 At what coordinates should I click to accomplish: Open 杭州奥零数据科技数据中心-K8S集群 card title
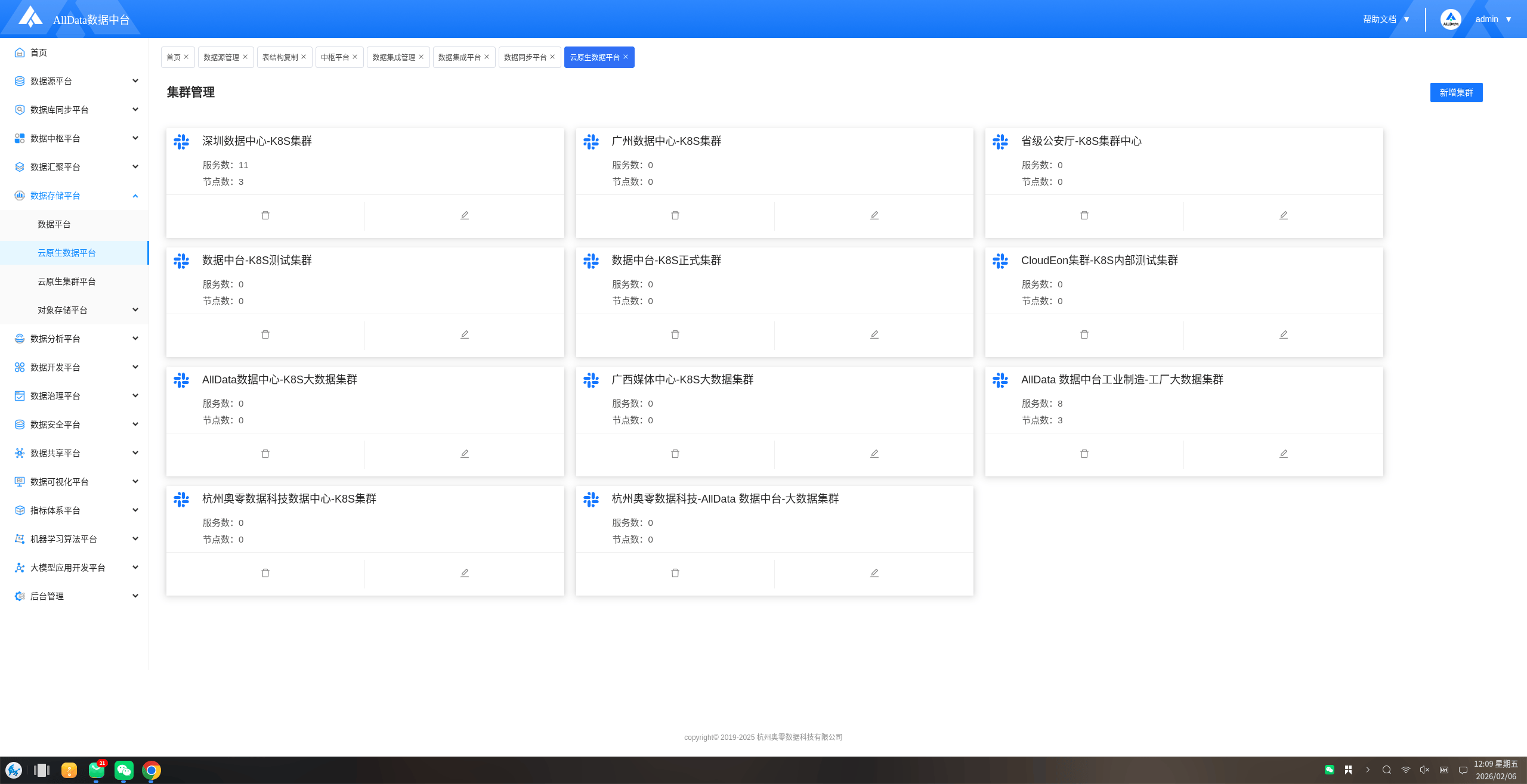(x=289, y=498)
